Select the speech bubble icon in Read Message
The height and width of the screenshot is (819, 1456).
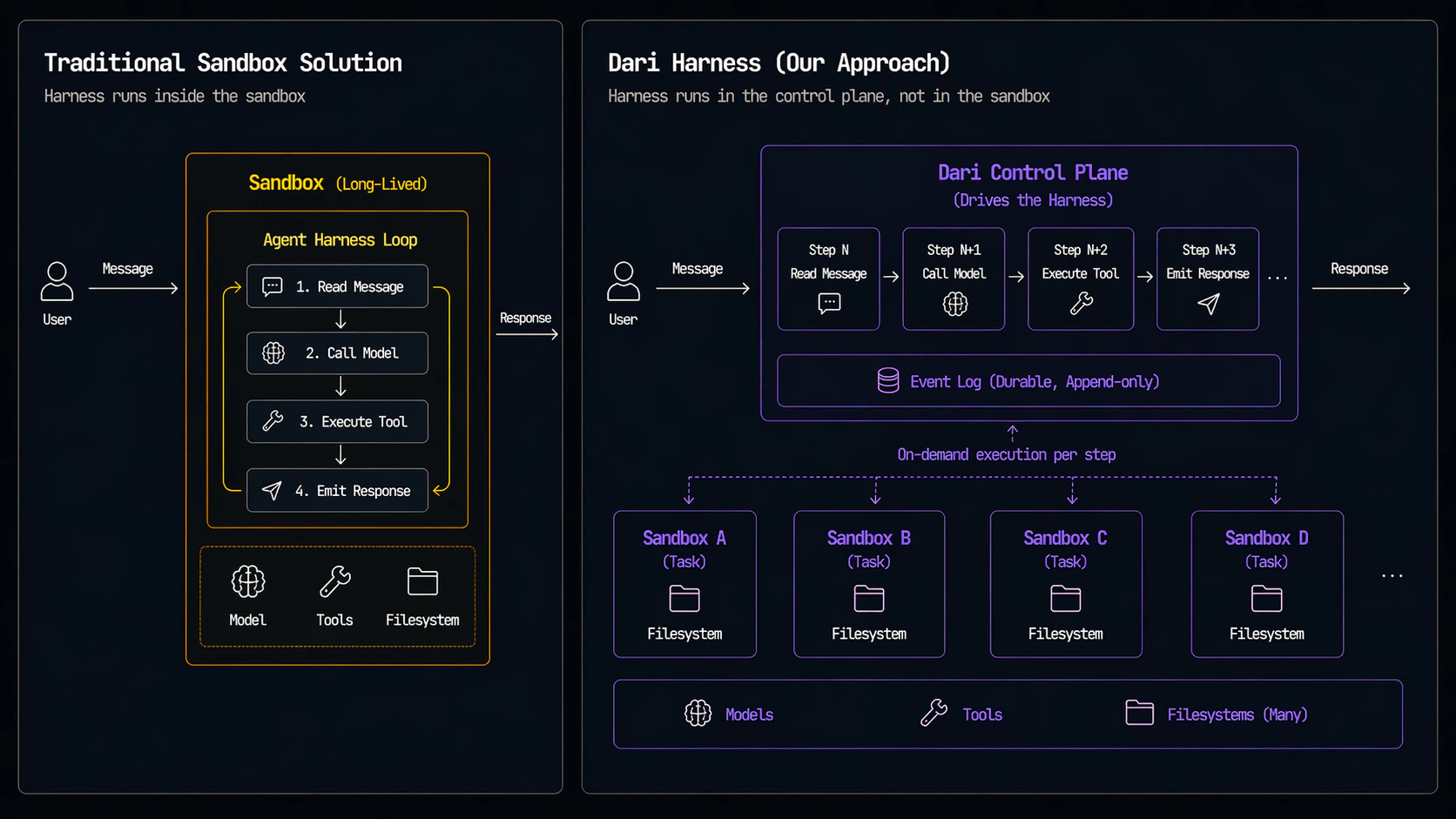tap(271, 286)
